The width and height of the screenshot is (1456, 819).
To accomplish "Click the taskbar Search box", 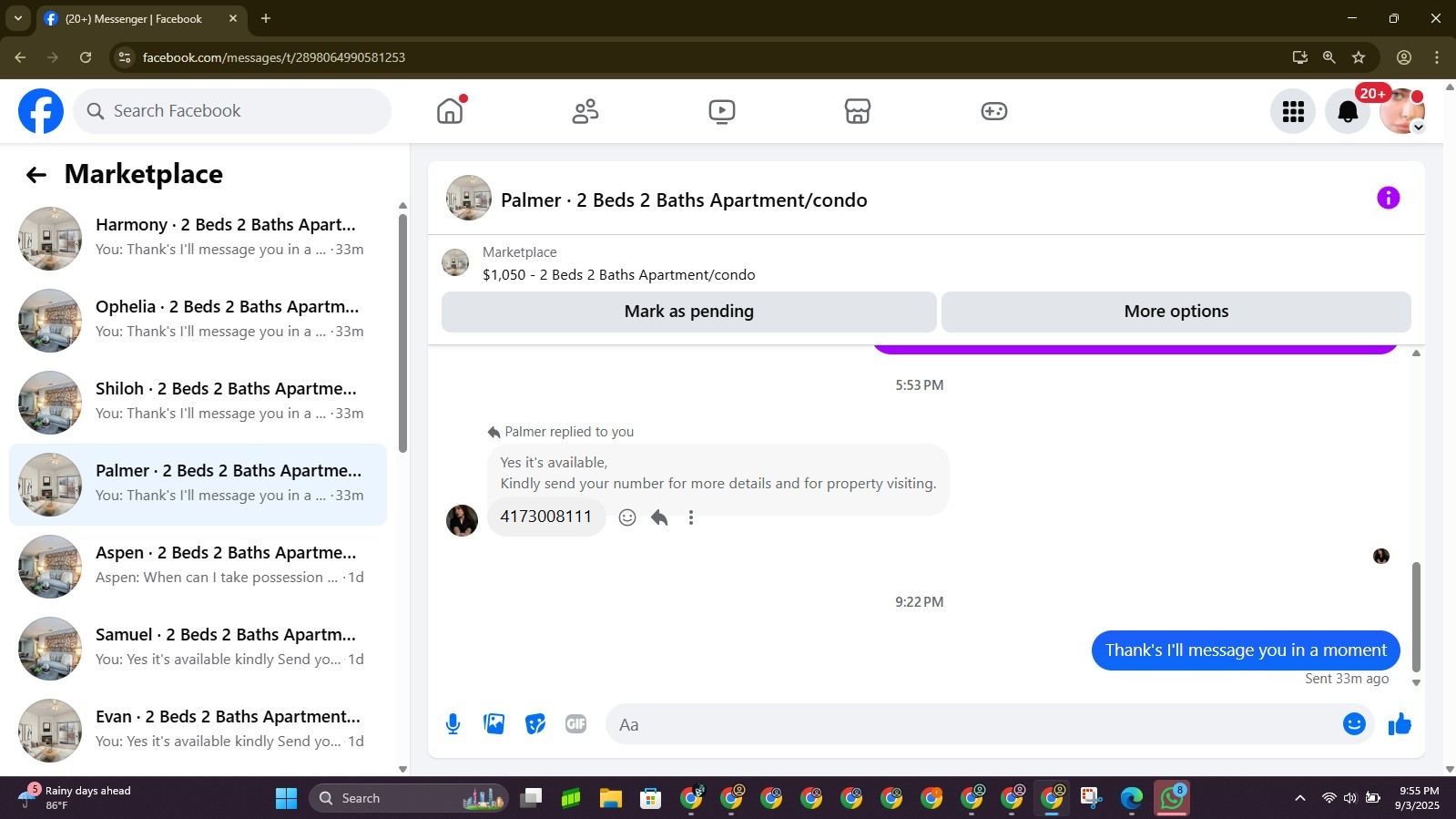I will pos(409,798).
